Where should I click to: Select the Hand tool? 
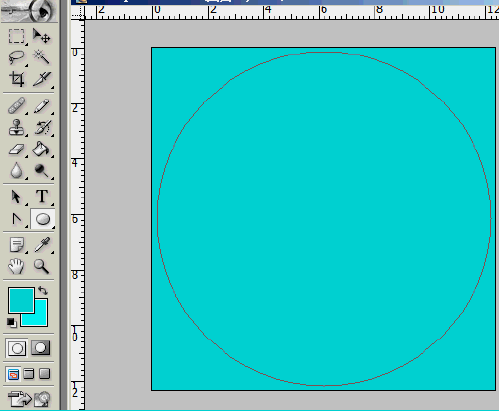16,267
